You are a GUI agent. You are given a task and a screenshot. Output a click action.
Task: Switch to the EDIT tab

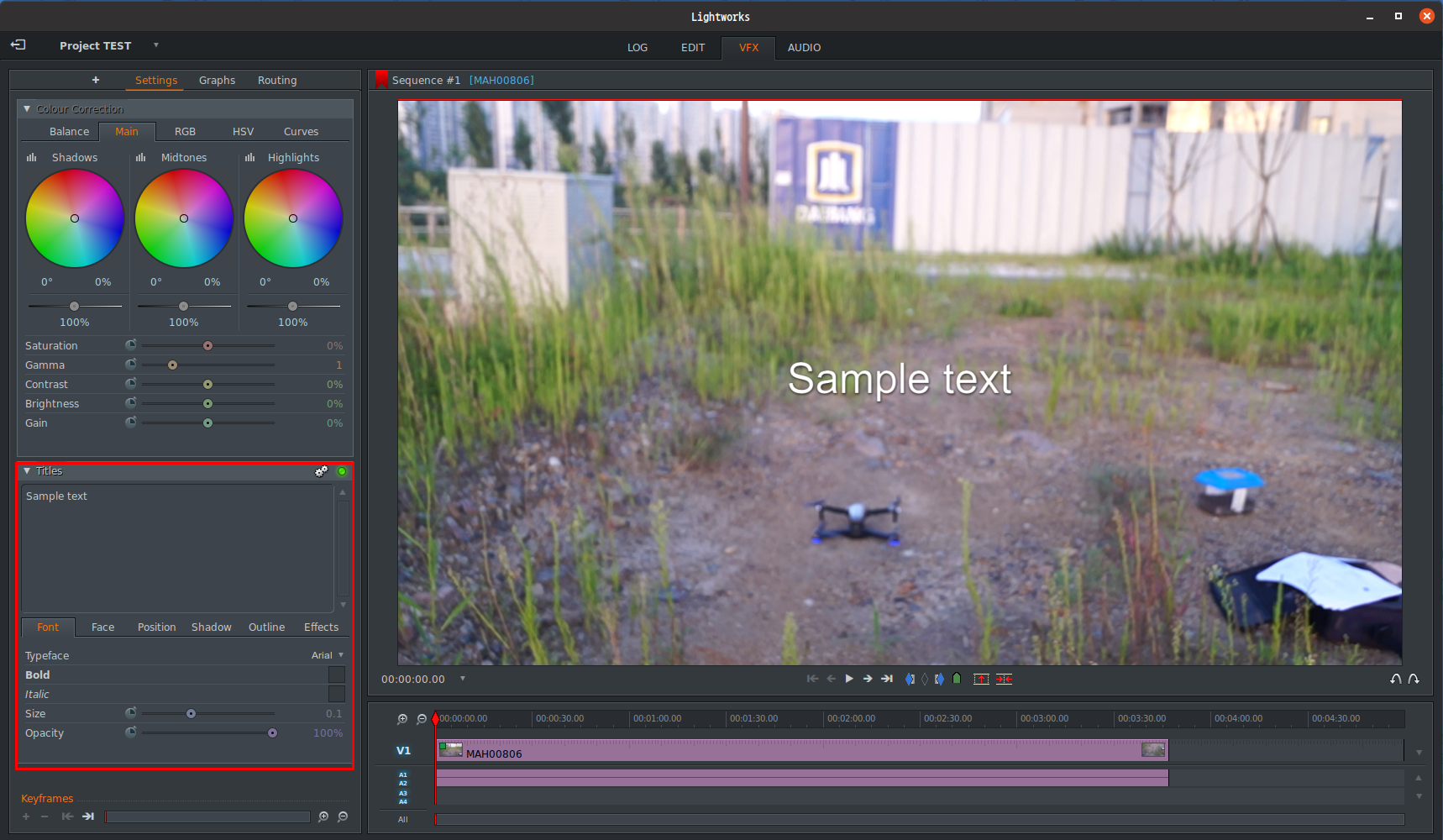[693, 48]
